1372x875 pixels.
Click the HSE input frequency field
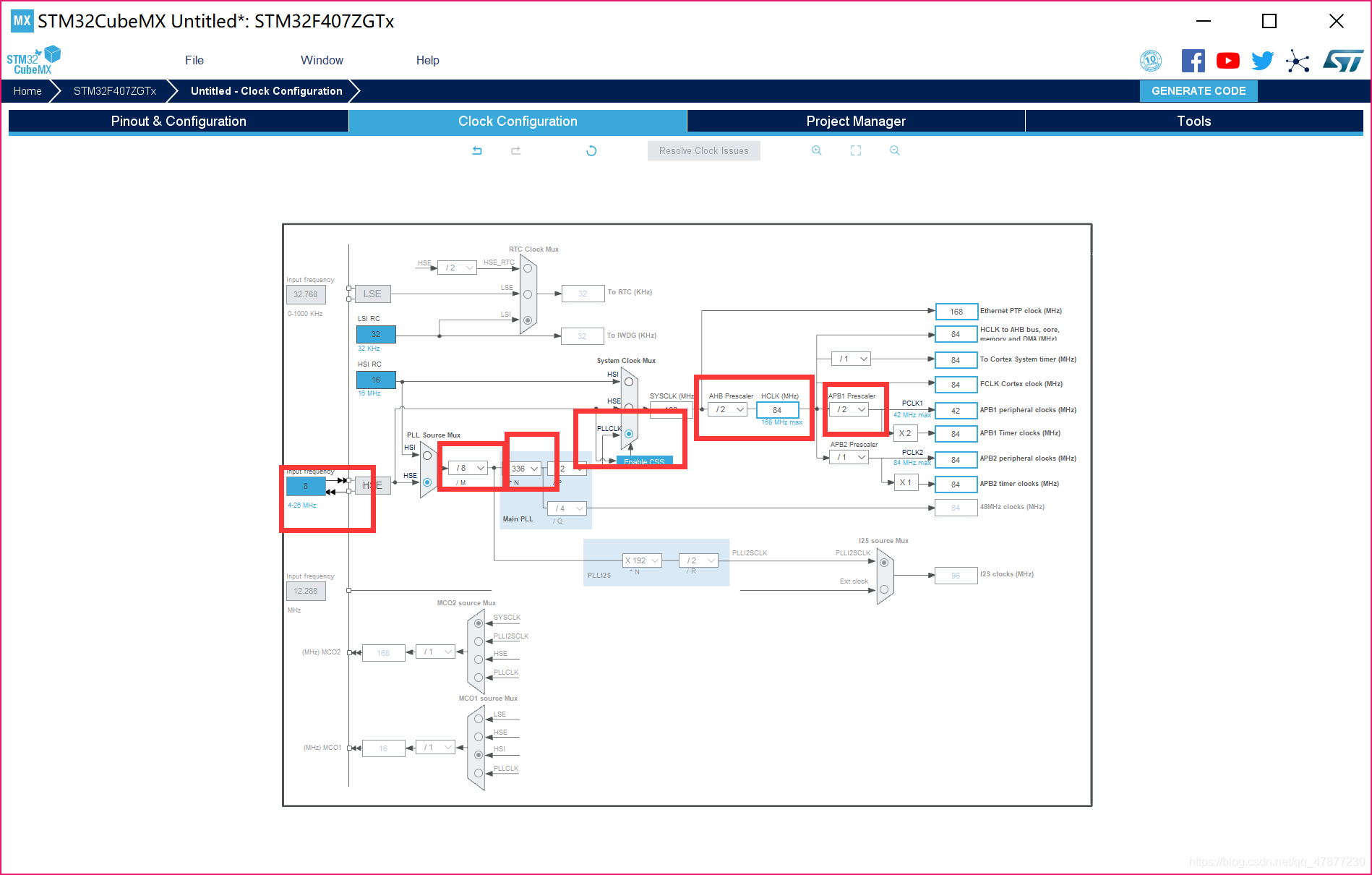[x=306, y=486]
